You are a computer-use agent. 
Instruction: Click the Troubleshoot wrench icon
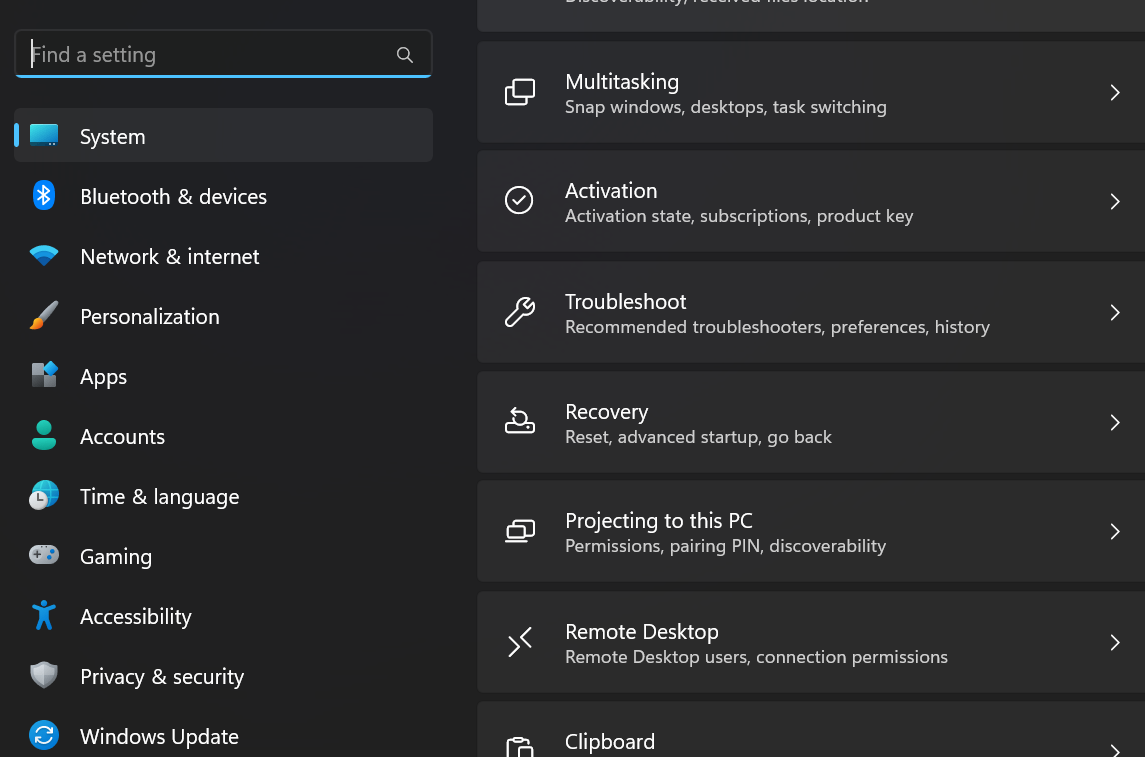click(519, 312)
